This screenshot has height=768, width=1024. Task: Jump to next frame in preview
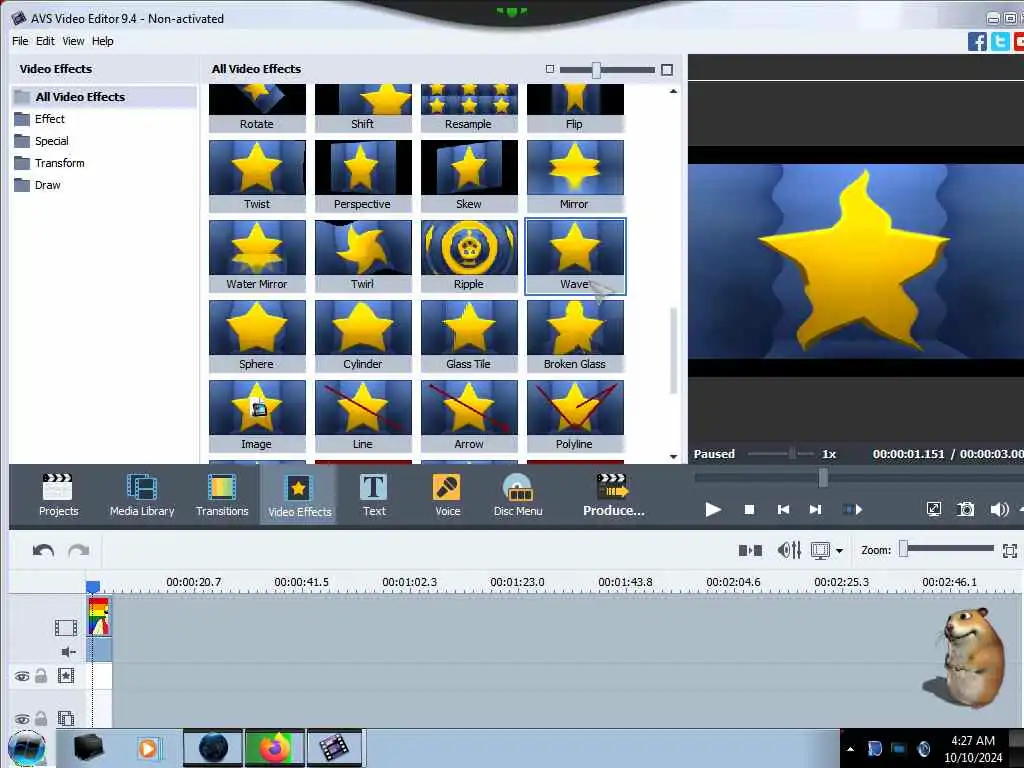(815, 509)
